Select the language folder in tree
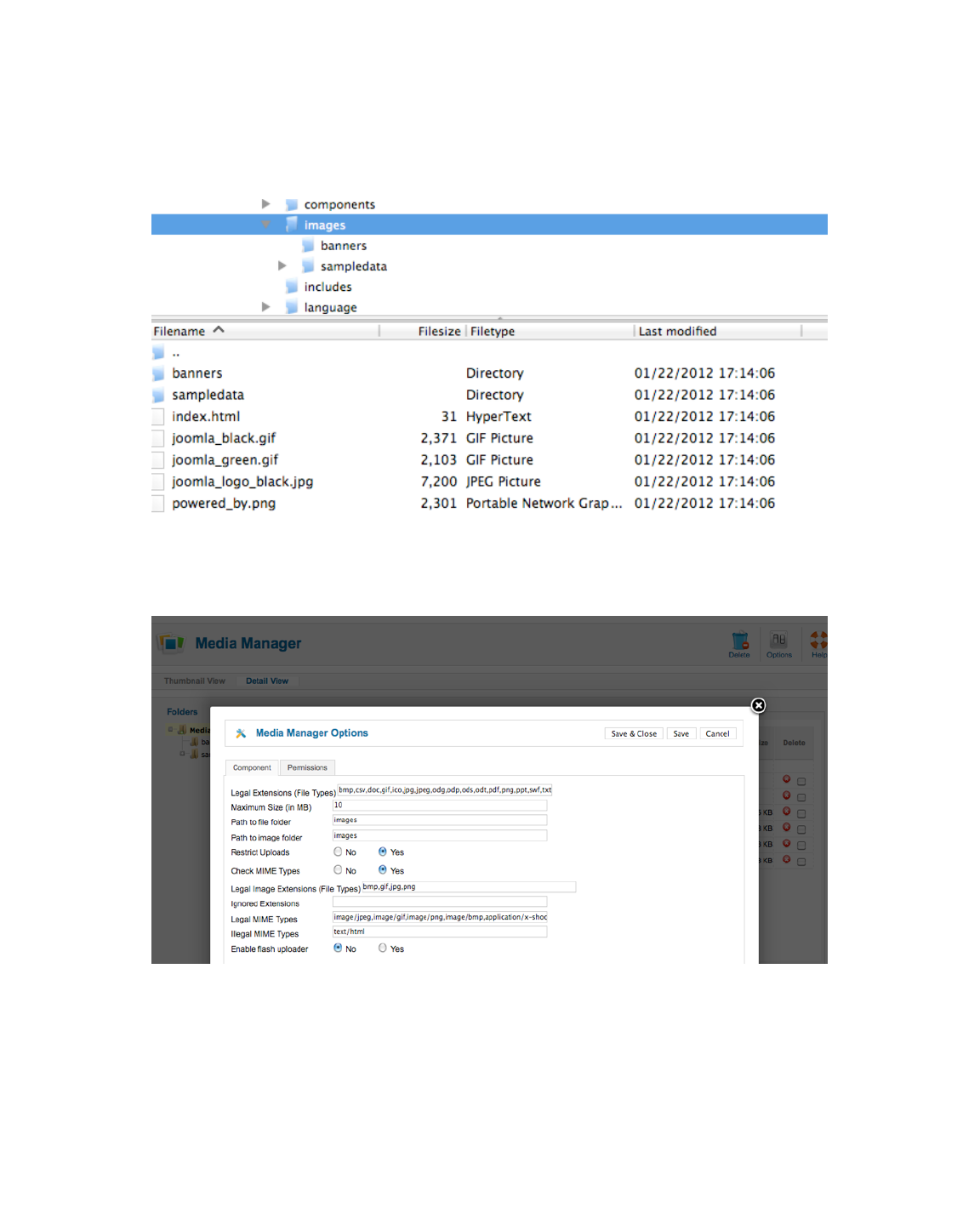980x1225 pixels. (x=330, y=307)
